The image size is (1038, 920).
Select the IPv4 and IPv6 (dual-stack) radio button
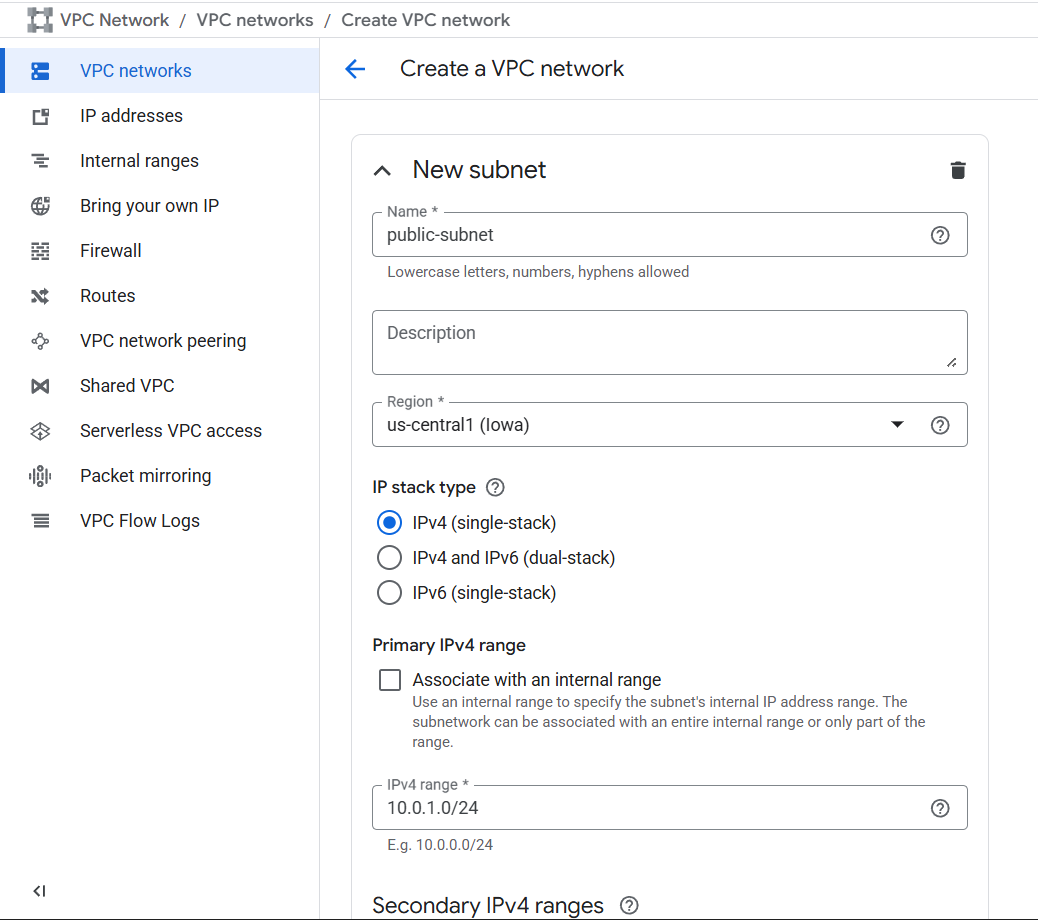(x=389, y=558)
